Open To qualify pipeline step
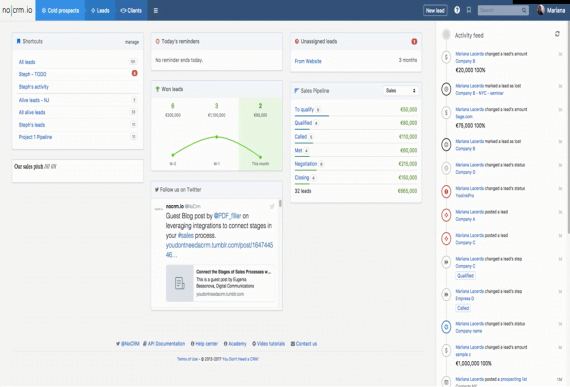 (304, 109)
